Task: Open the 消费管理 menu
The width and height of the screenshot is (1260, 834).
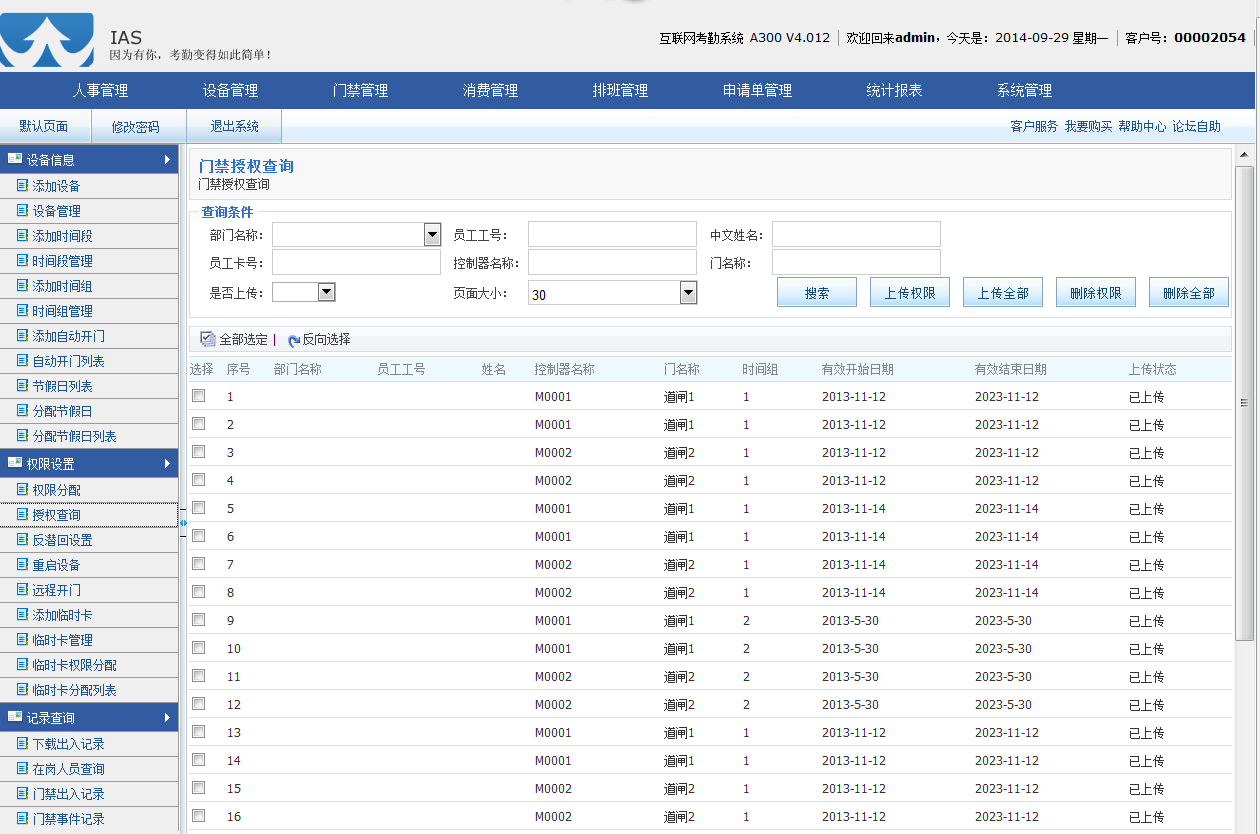Action: (x=490, y=90)
